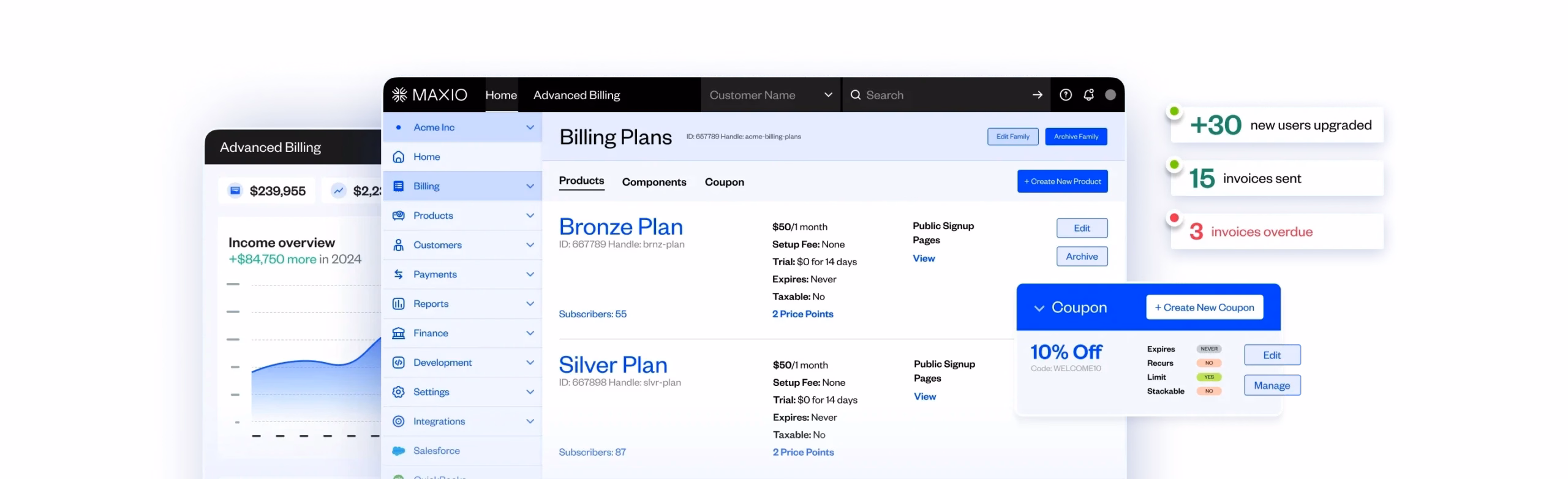
Task: Click the Settings gear icon in the sidebar
Action: click(398, 392)
